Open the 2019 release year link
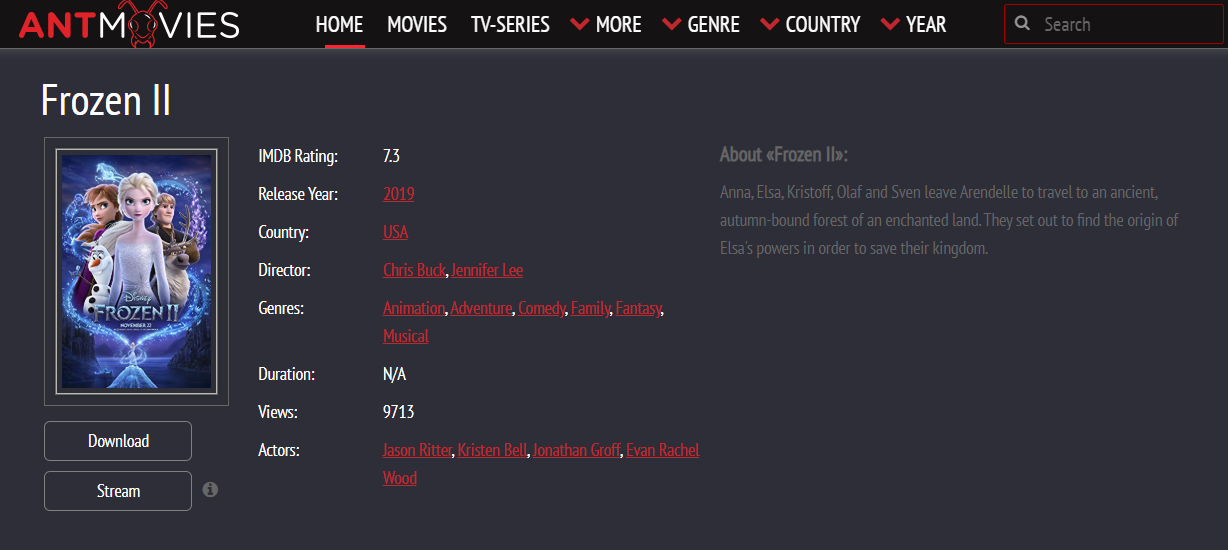Image resolution: width=1228 pixels, height=550 pixels. pos(398,194)
